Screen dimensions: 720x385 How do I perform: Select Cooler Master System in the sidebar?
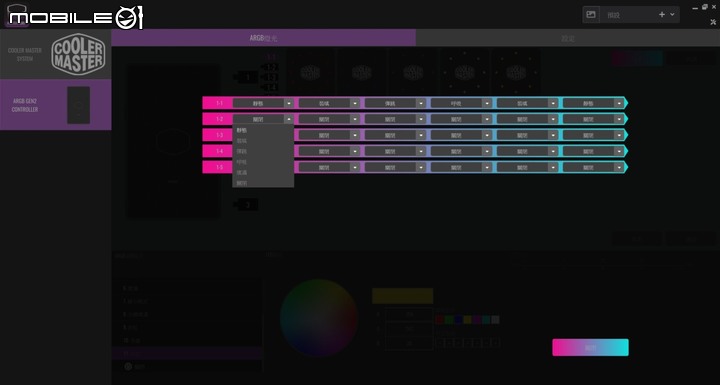point(56,54)
